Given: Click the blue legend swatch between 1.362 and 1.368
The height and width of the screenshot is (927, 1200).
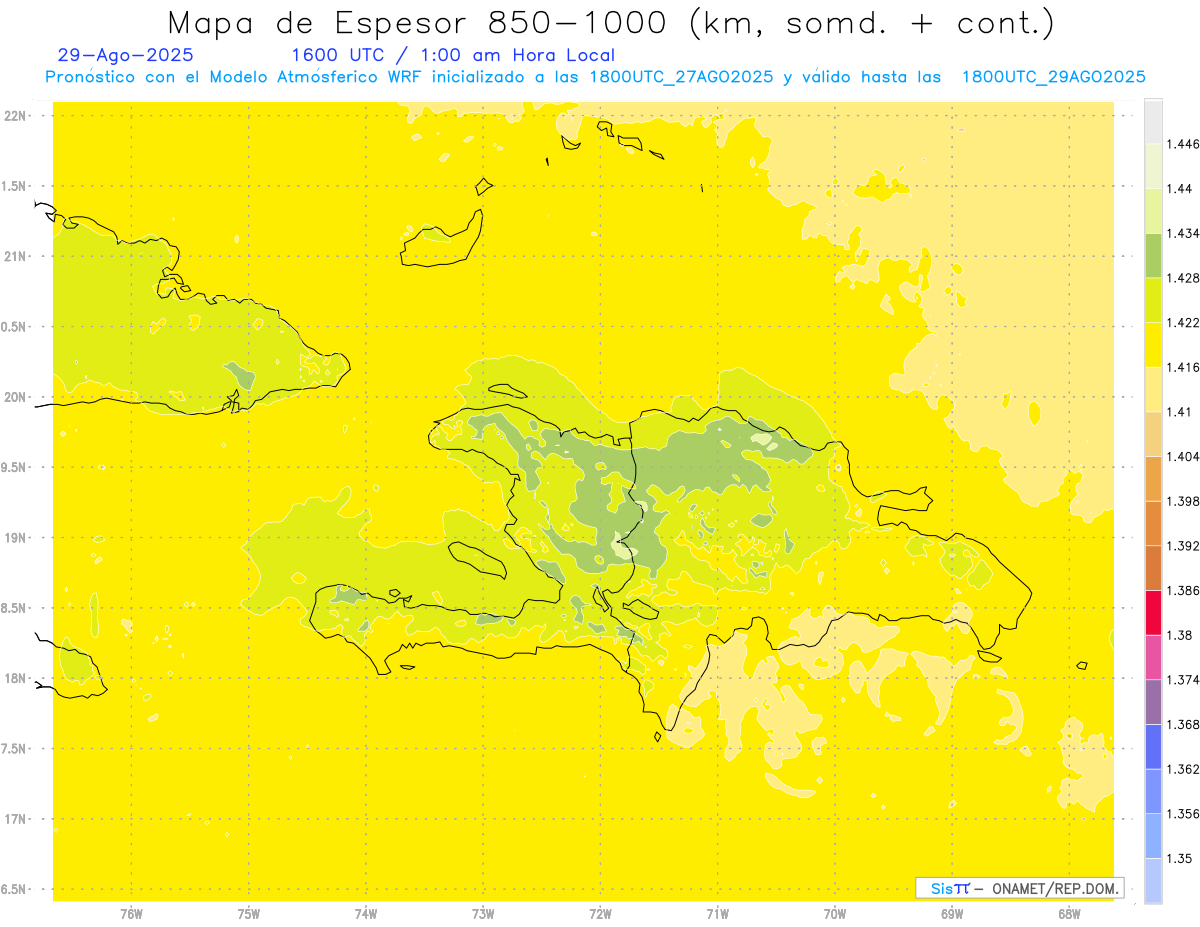Looking at the screenshot, I should pos(1153,746).
